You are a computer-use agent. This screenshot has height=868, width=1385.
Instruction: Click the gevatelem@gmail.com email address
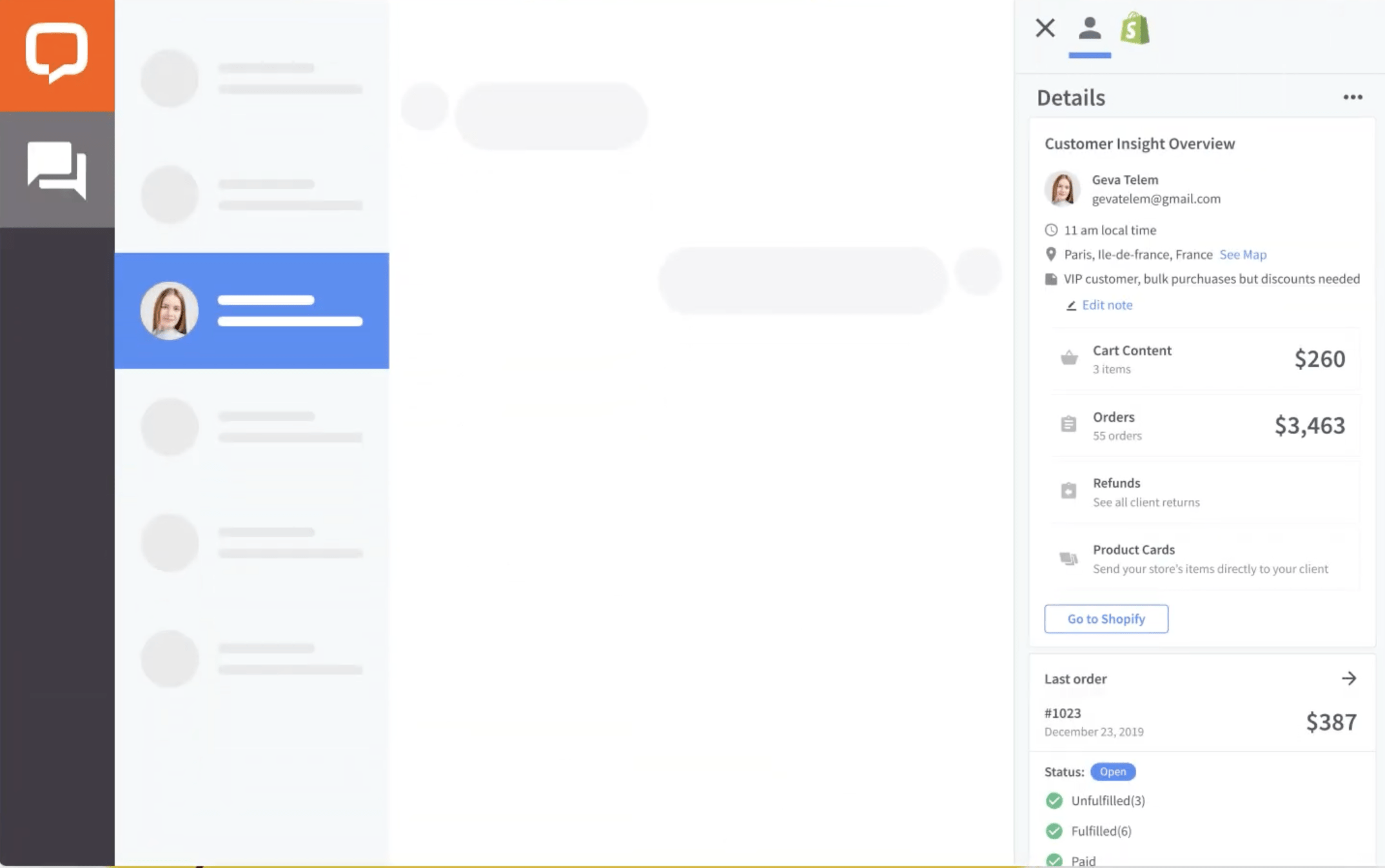coord(1156,199)
